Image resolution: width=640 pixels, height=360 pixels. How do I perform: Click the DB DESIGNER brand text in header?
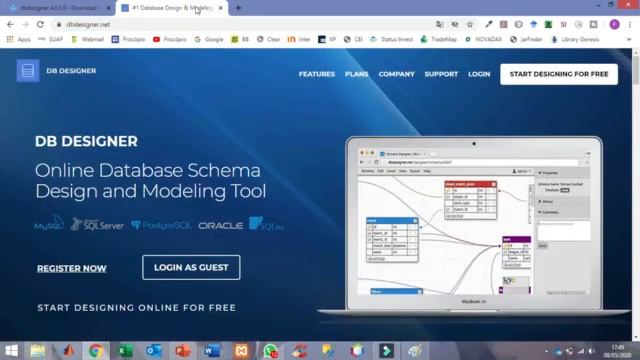[71, 71]
